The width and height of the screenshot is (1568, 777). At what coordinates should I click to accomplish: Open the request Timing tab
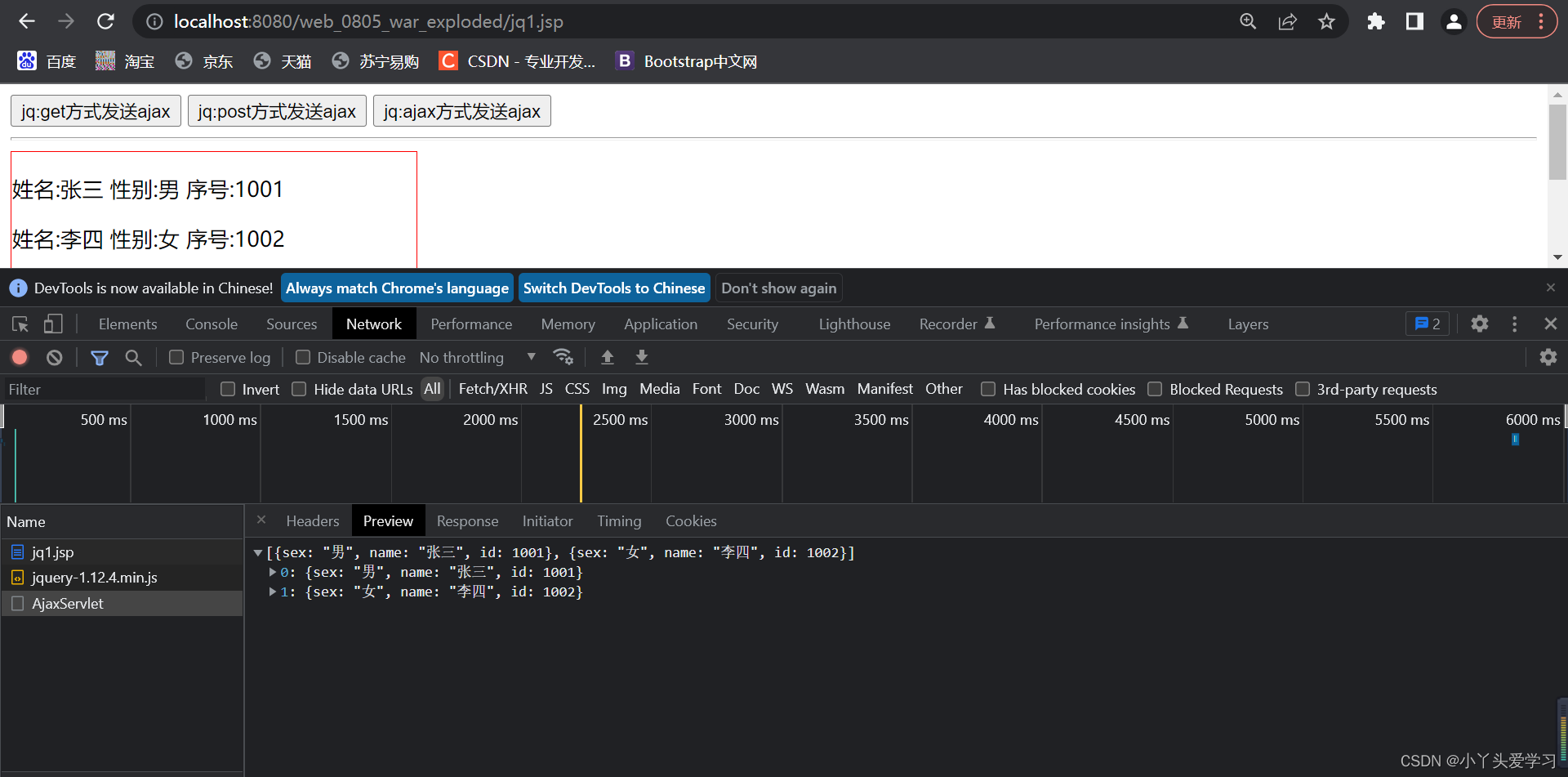point(619,521)
